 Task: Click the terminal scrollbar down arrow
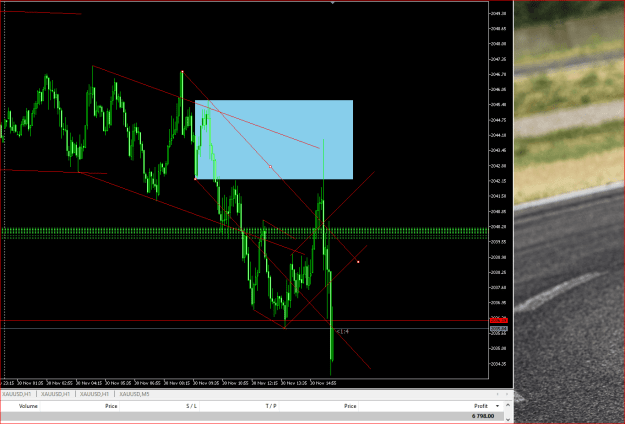[508, 419]
